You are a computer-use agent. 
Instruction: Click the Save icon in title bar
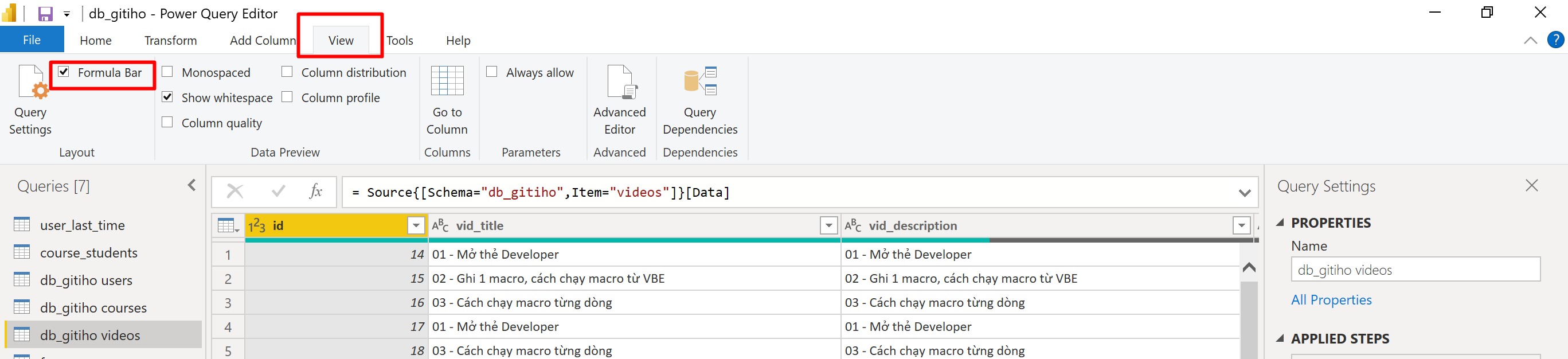[x=46, y=13]
